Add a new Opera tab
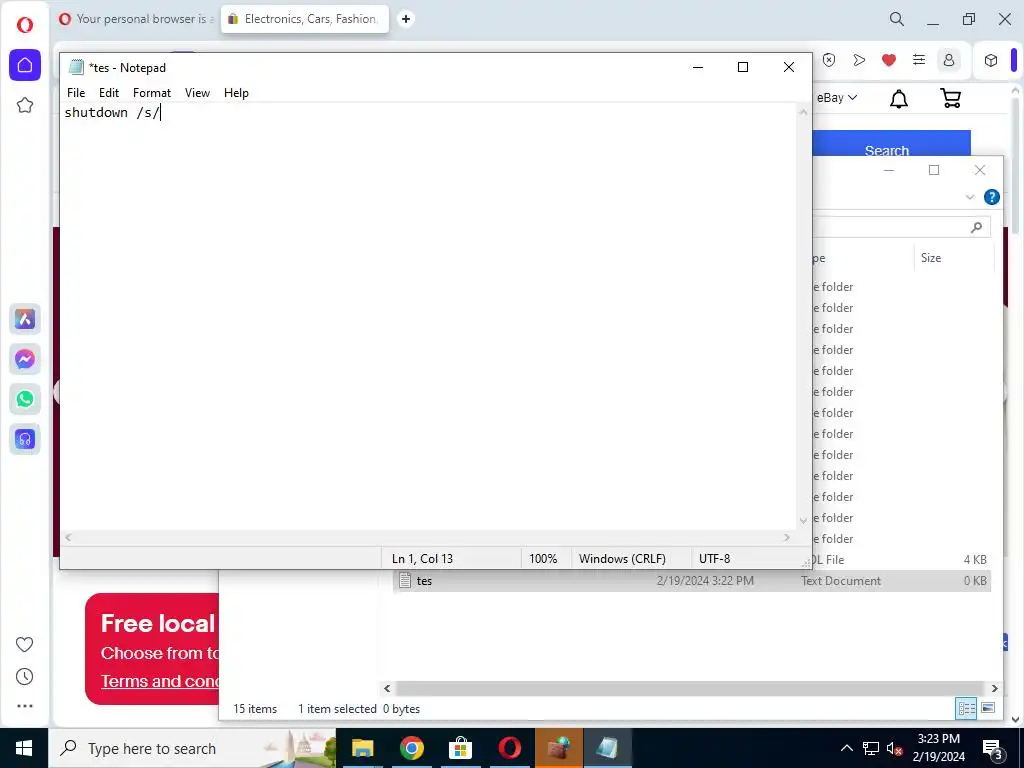 click(406, 19)
